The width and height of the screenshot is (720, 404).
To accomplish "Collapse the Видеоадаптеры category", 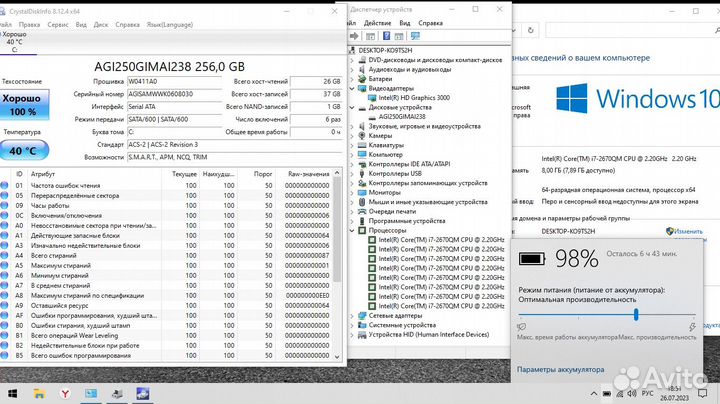I will click(x=352, y=89).
